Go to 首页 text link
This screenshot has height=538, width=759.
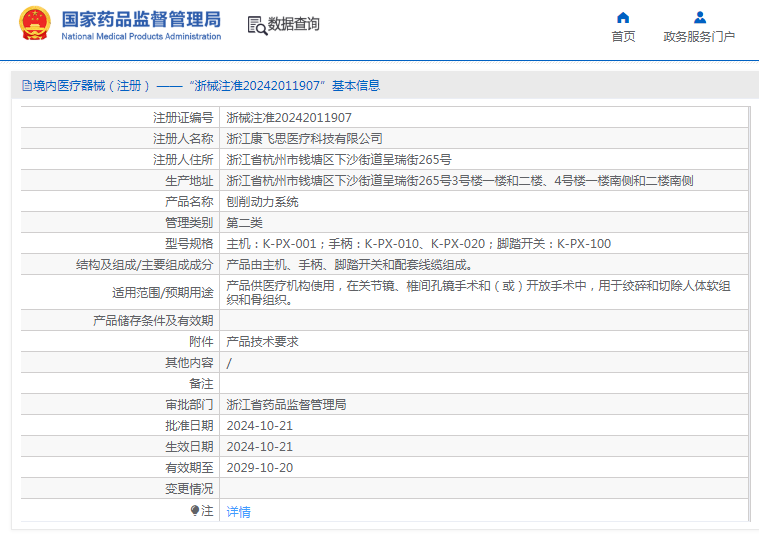coord(623,37)
